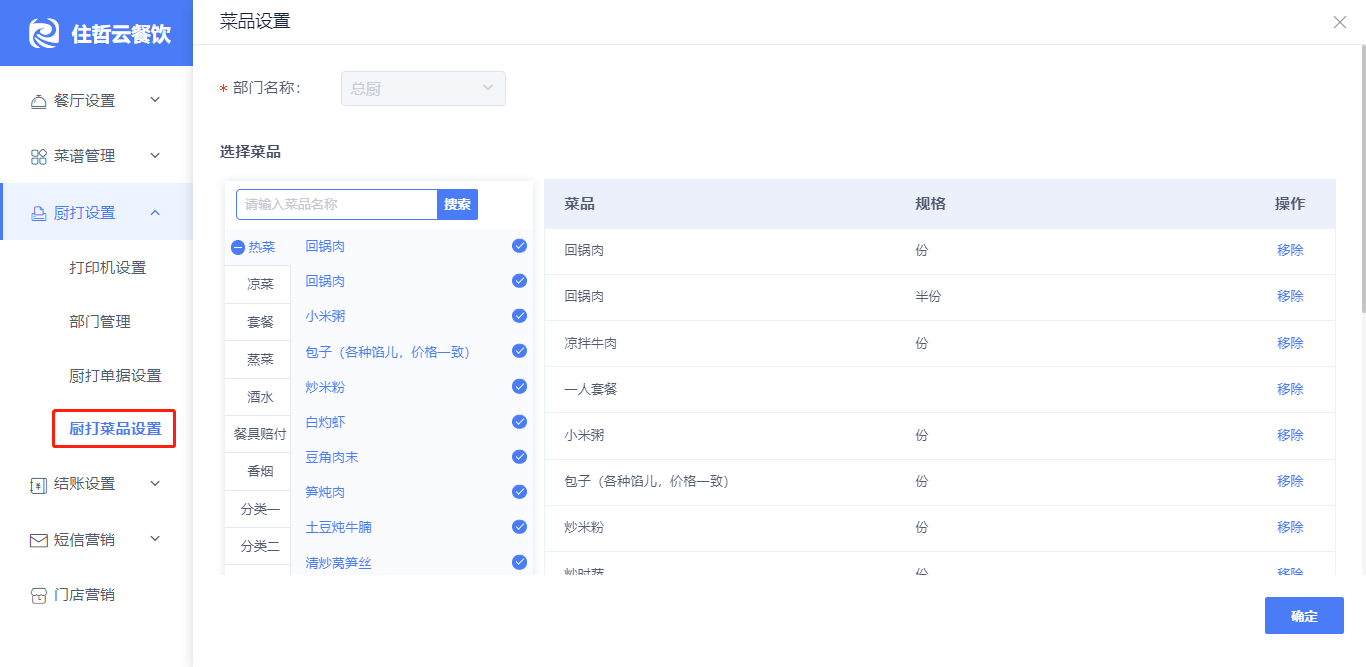Select the 分类一 category tab

tap(260, 509)
